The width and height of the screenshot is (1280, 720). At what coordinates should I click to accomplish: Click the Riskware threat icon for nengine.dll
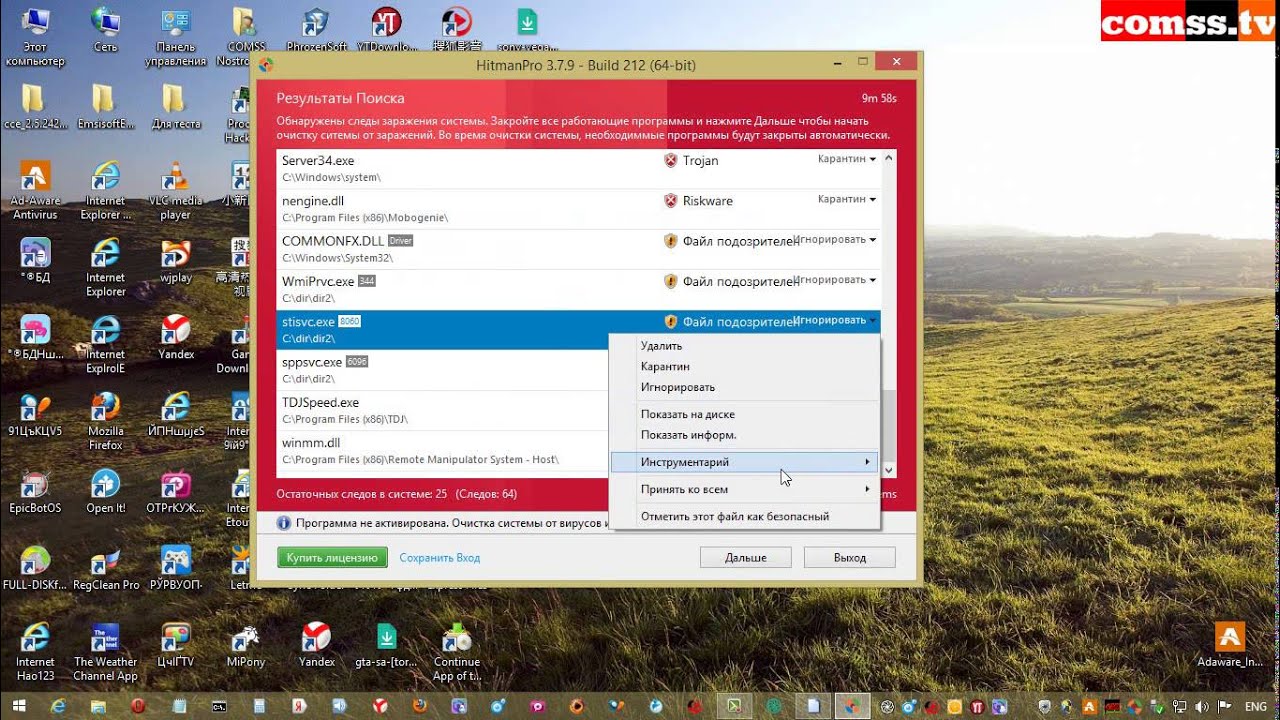click(x=671, y=201)
